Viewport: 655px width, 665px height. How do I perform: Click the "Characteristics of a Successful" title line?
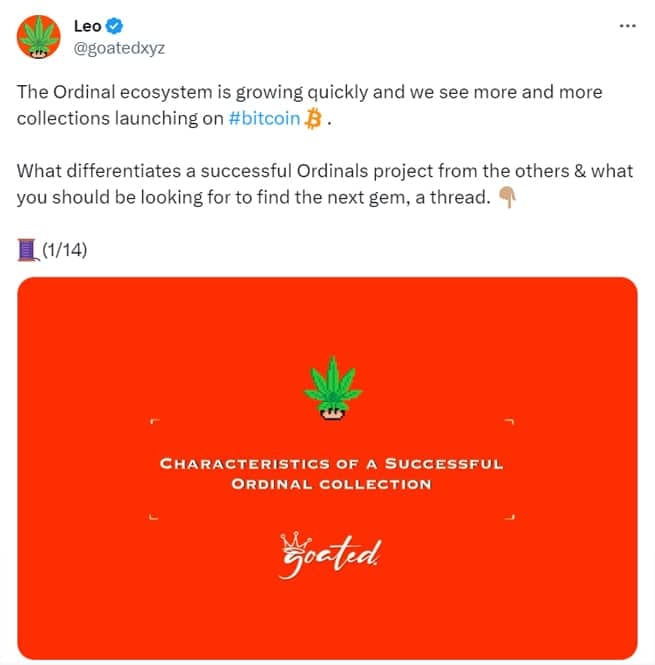pos(331,464)
